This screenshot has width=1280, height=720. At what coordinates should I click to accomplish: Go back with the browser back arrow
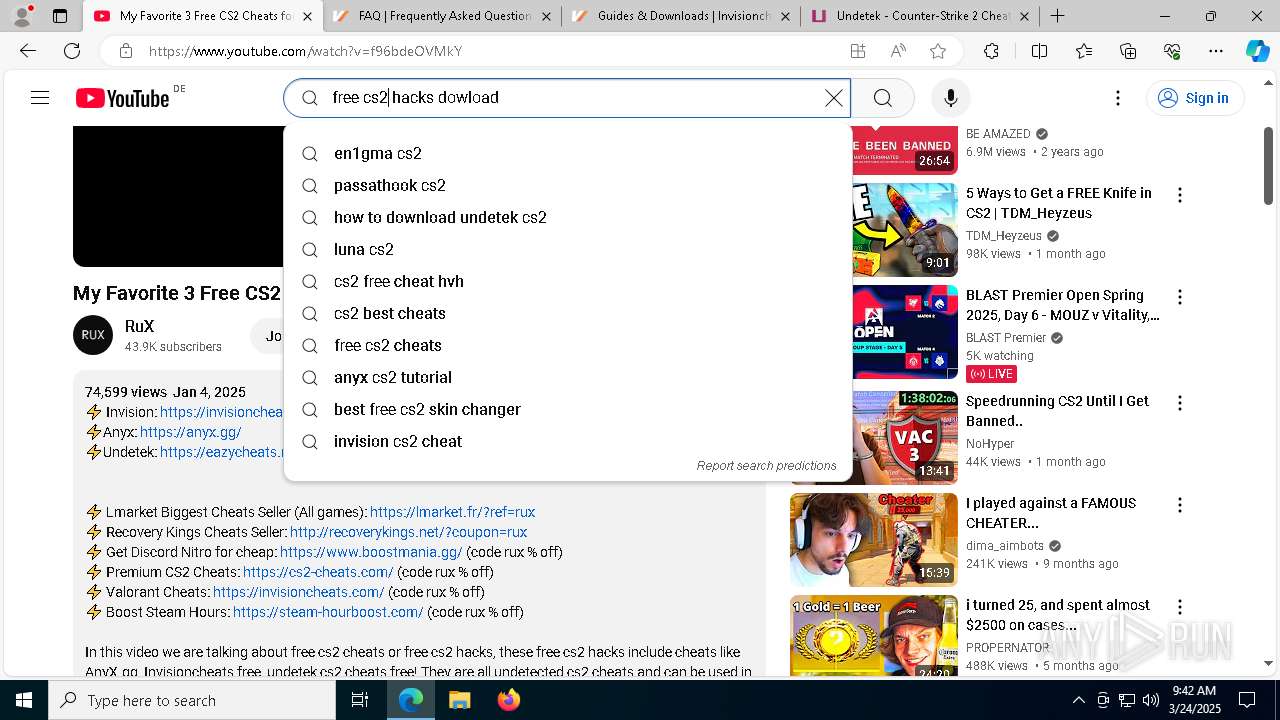(28, 51)
